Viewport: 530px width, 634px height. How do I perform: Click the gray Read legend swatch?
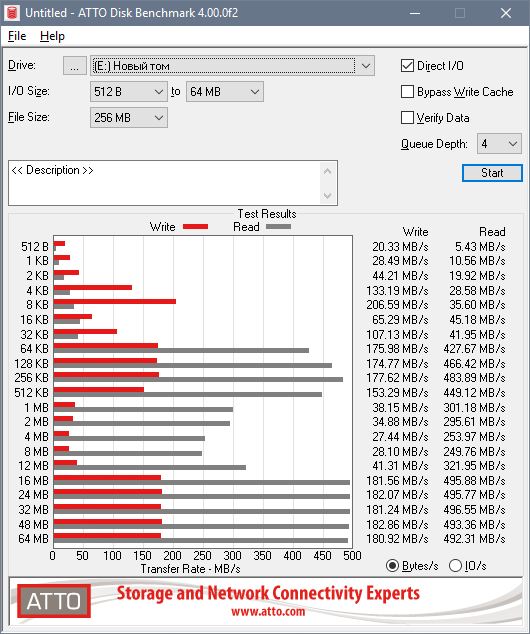[278, 227]
